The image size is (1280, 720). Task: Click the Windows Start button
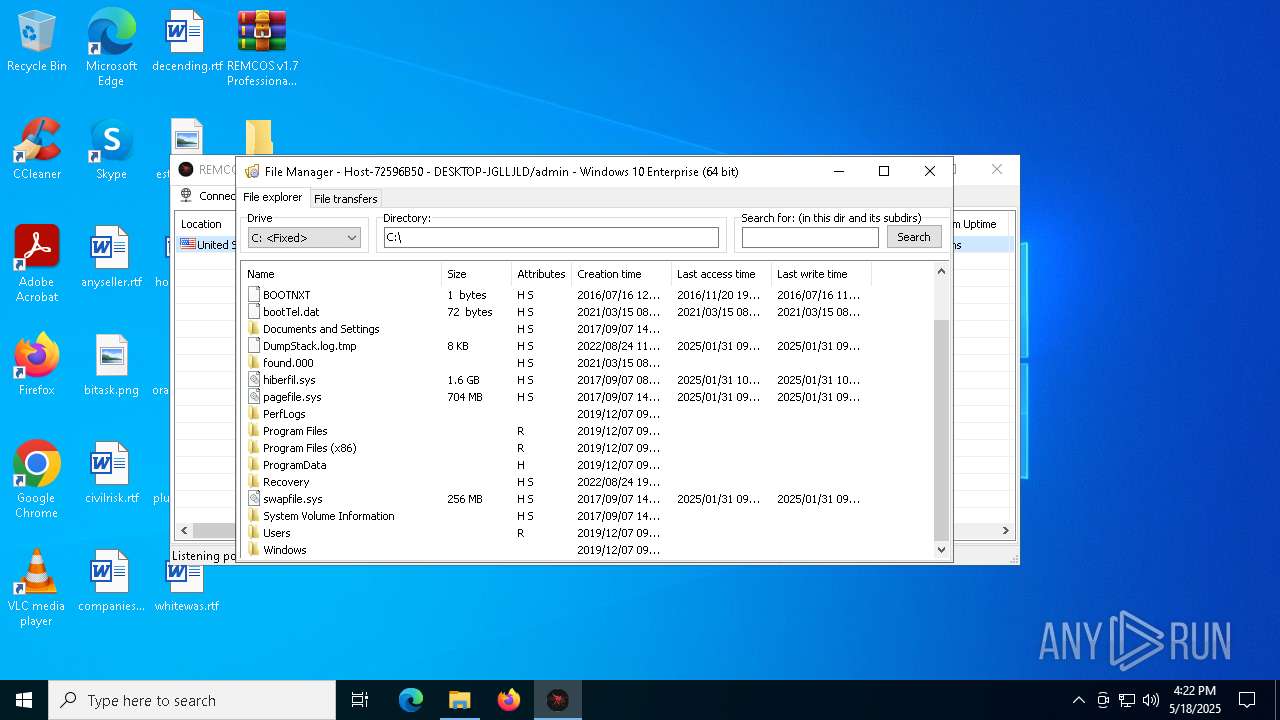24,700
